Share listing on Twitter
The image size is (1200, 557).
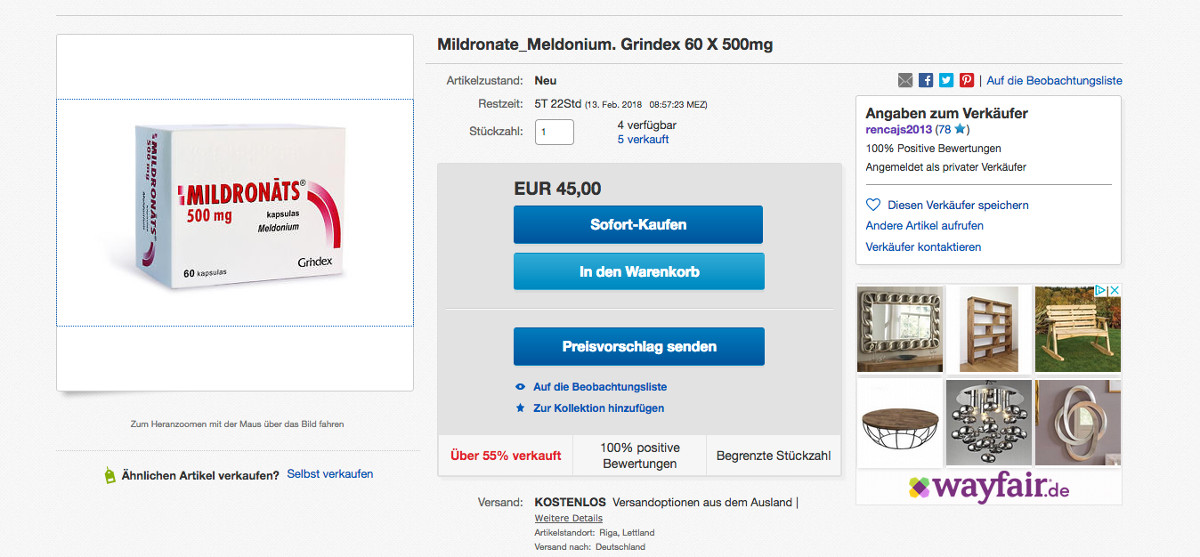click(946, 81)
